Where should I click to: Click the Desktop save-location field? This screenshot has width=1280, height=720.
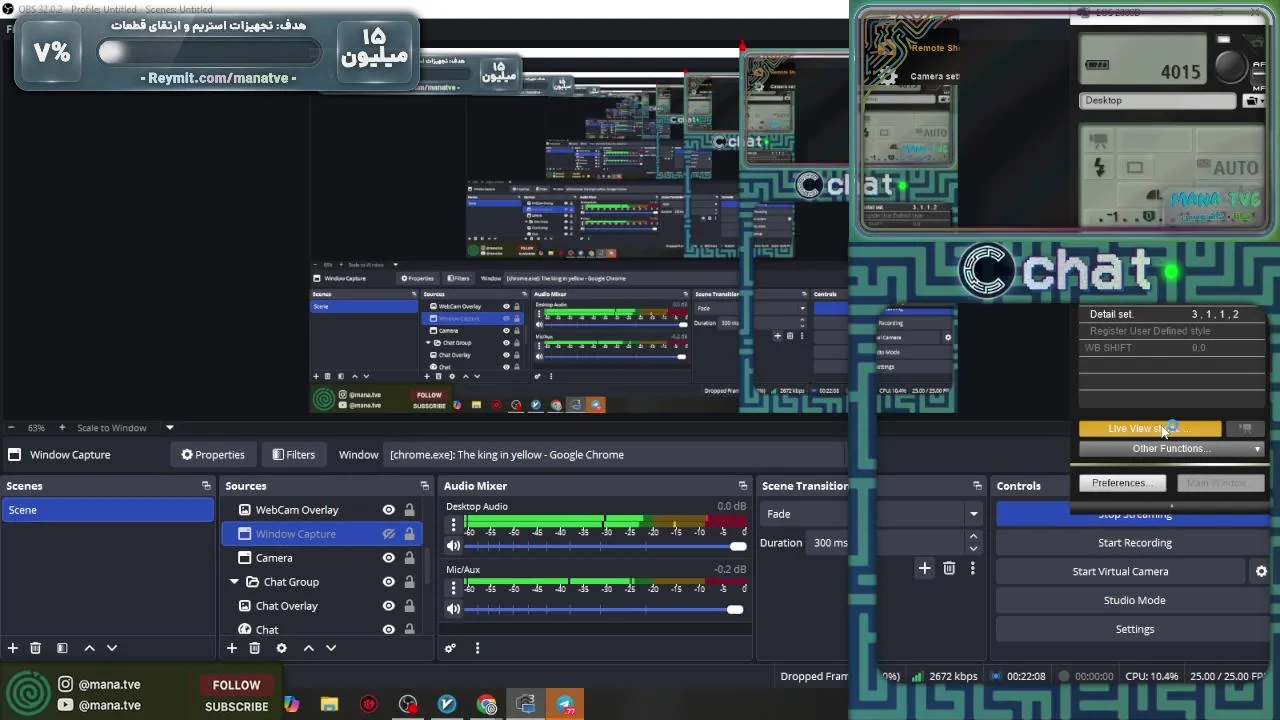pyautogui.click(x=1159, y=101)
